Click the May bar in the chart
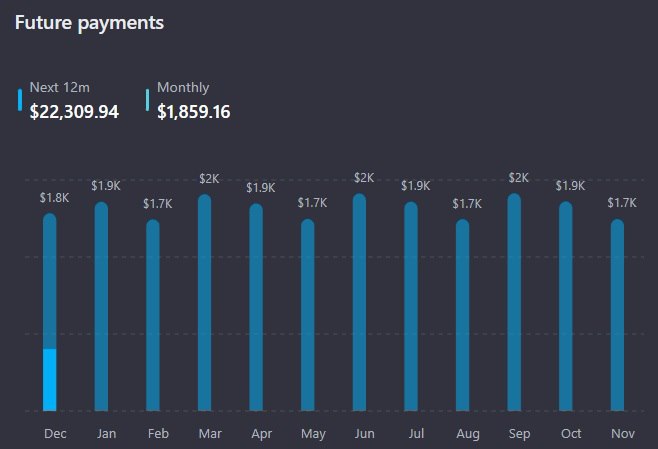The image size is (658, 449). 308,315
